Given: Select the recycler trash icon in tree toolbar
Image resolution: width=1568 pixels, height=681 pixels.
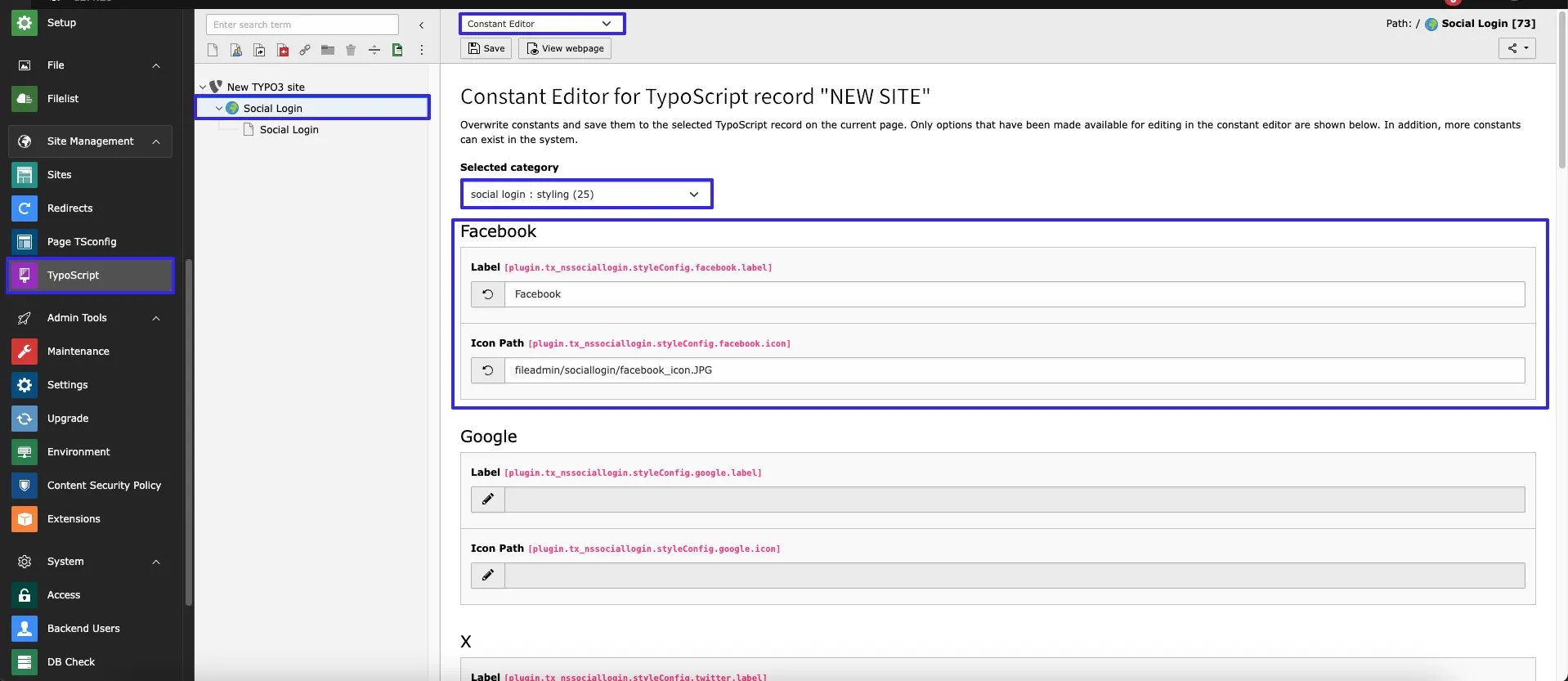Looking at the screenshot, I should [351, 50].
